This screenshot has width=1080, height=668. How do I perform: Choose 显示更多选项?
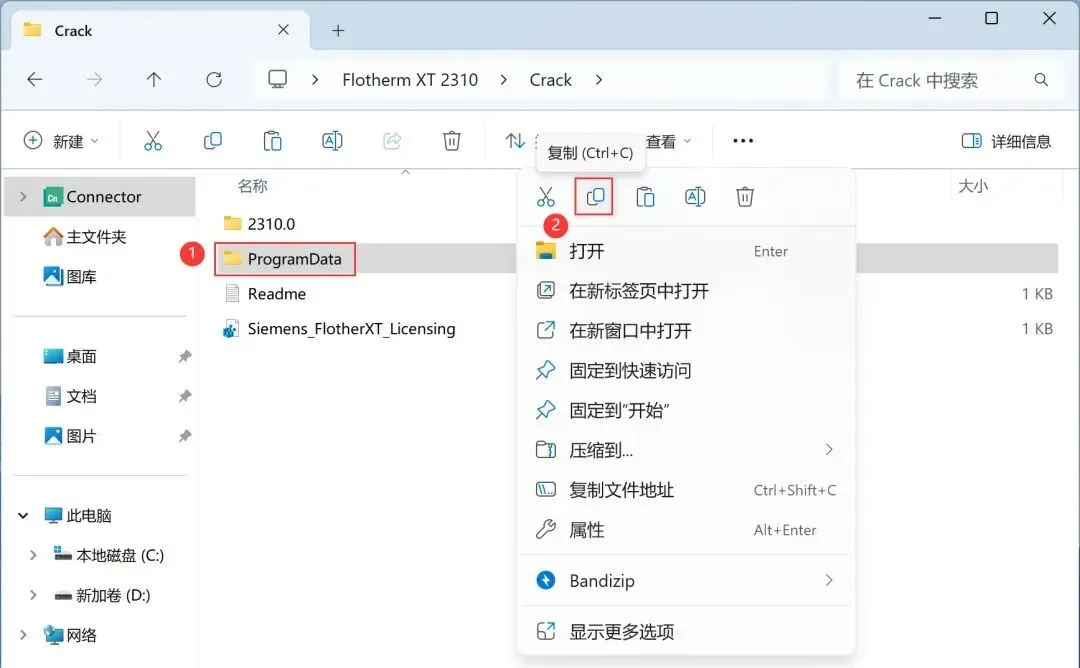tap(686, 632)
